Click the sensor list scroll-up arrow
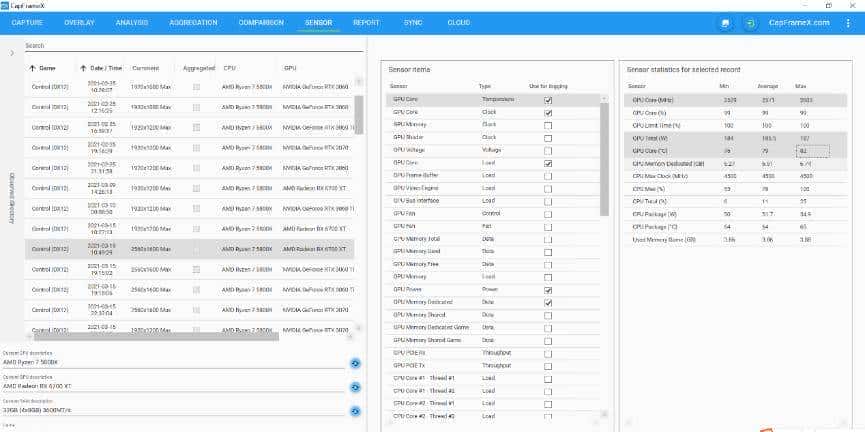The width and height of the screenshot is (865, 432). pyautogui.click(x=605, y=99)
